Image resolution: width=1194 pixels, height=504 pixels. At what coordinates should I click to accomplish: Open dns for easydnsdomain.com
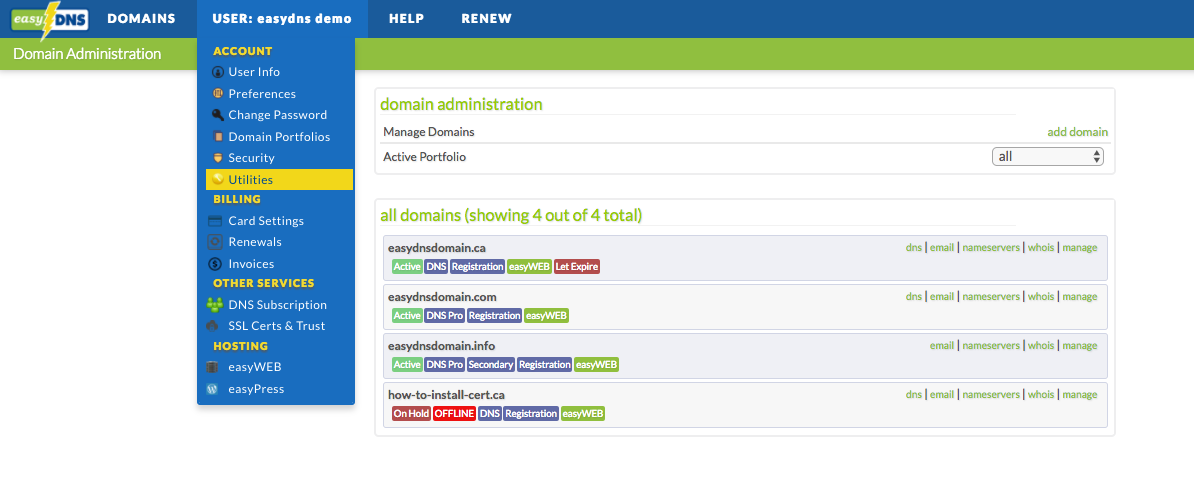tap(914, 296)
